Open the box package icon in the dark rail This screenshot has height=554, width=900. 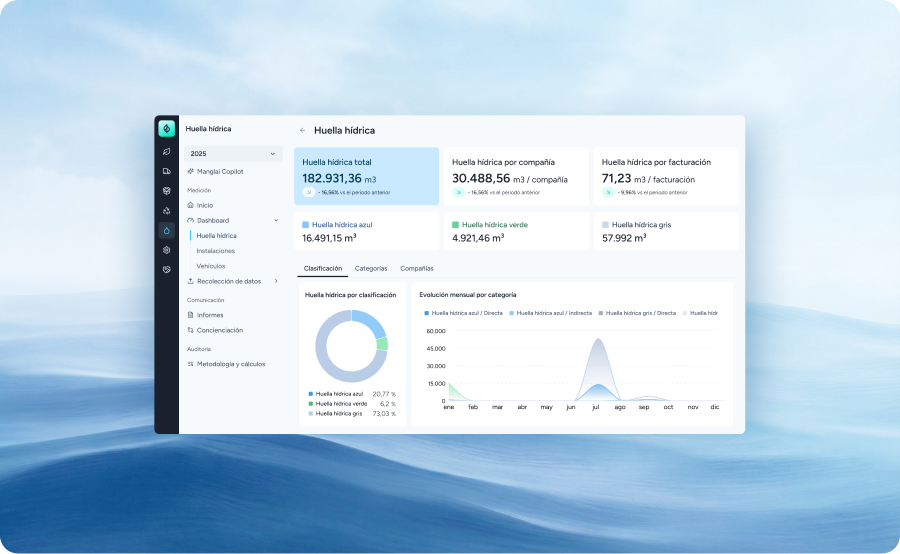(166, 191)
